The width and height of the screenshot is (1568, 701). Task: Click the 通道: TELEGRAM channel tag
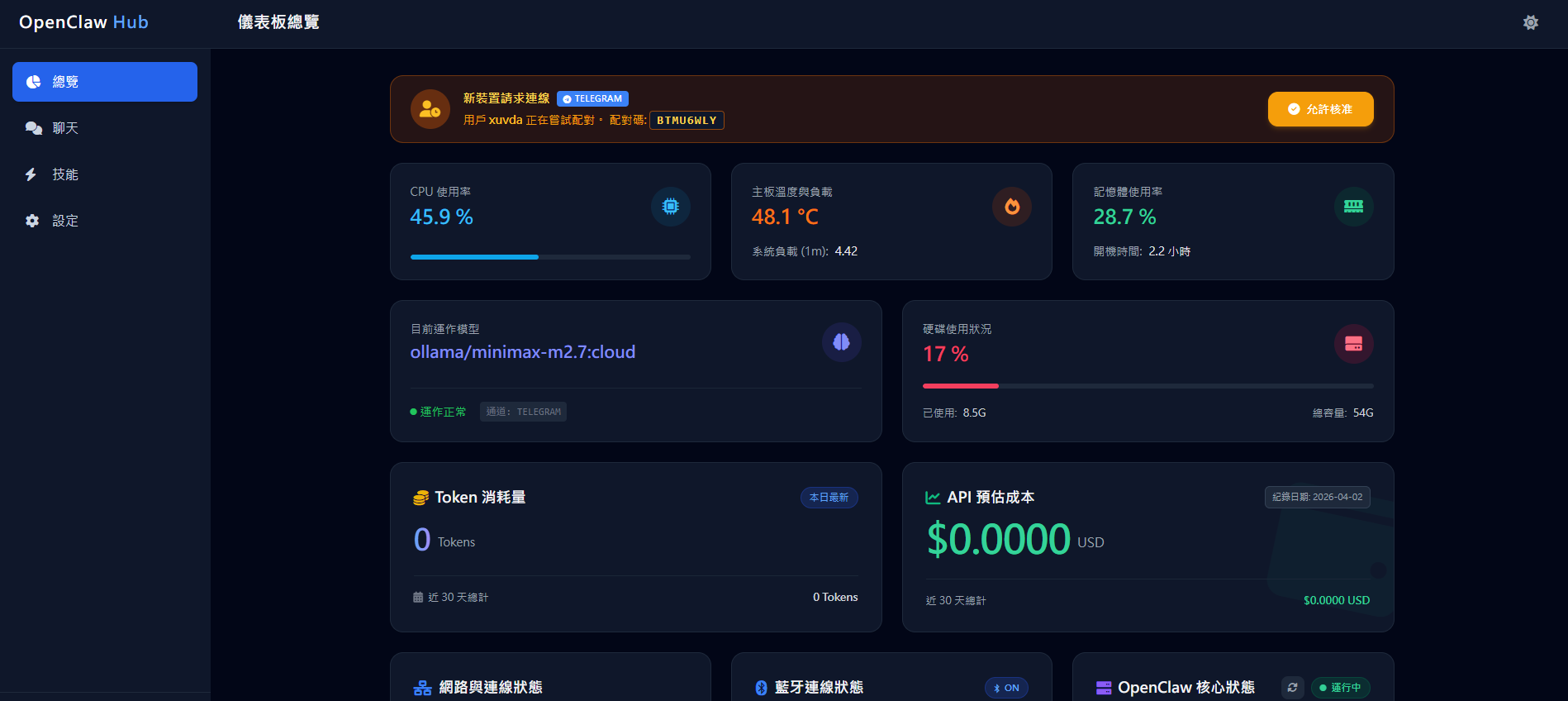523,412
